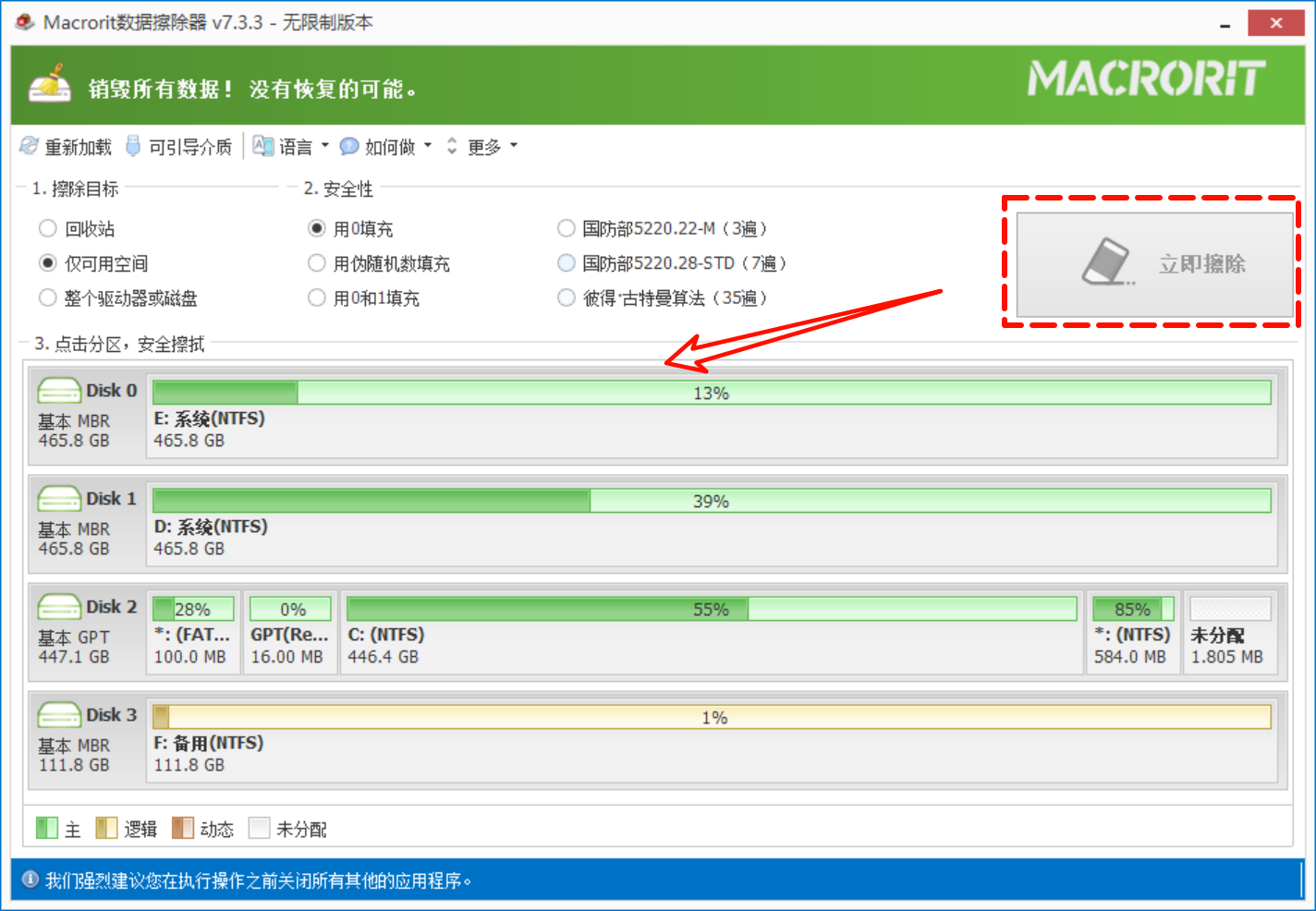Viewport: 1316px width, 911px height.
Task: Open the 更多 menu label
Action: [484, 147]
